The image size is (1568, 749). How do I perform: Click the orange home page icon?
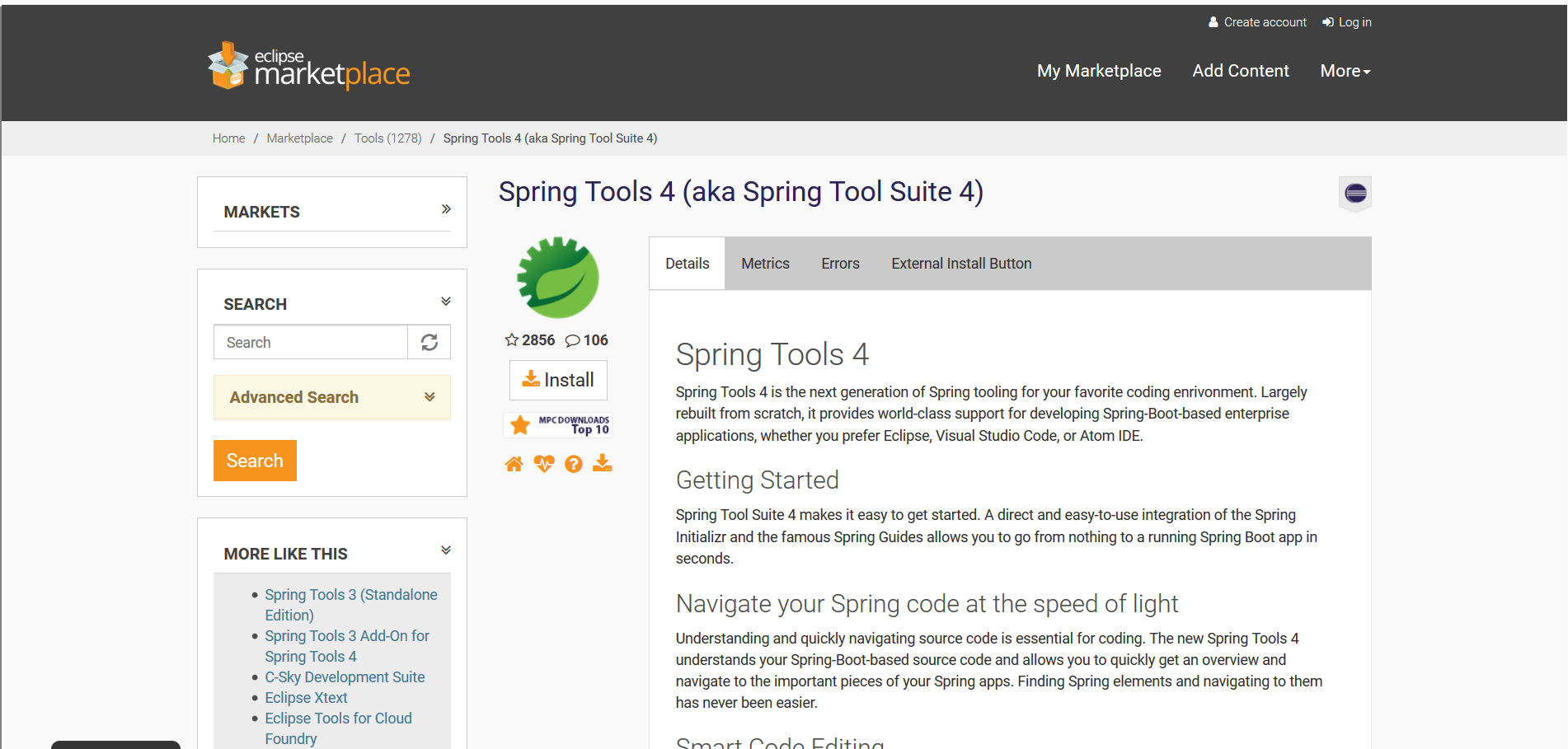[x=514, y=464]
